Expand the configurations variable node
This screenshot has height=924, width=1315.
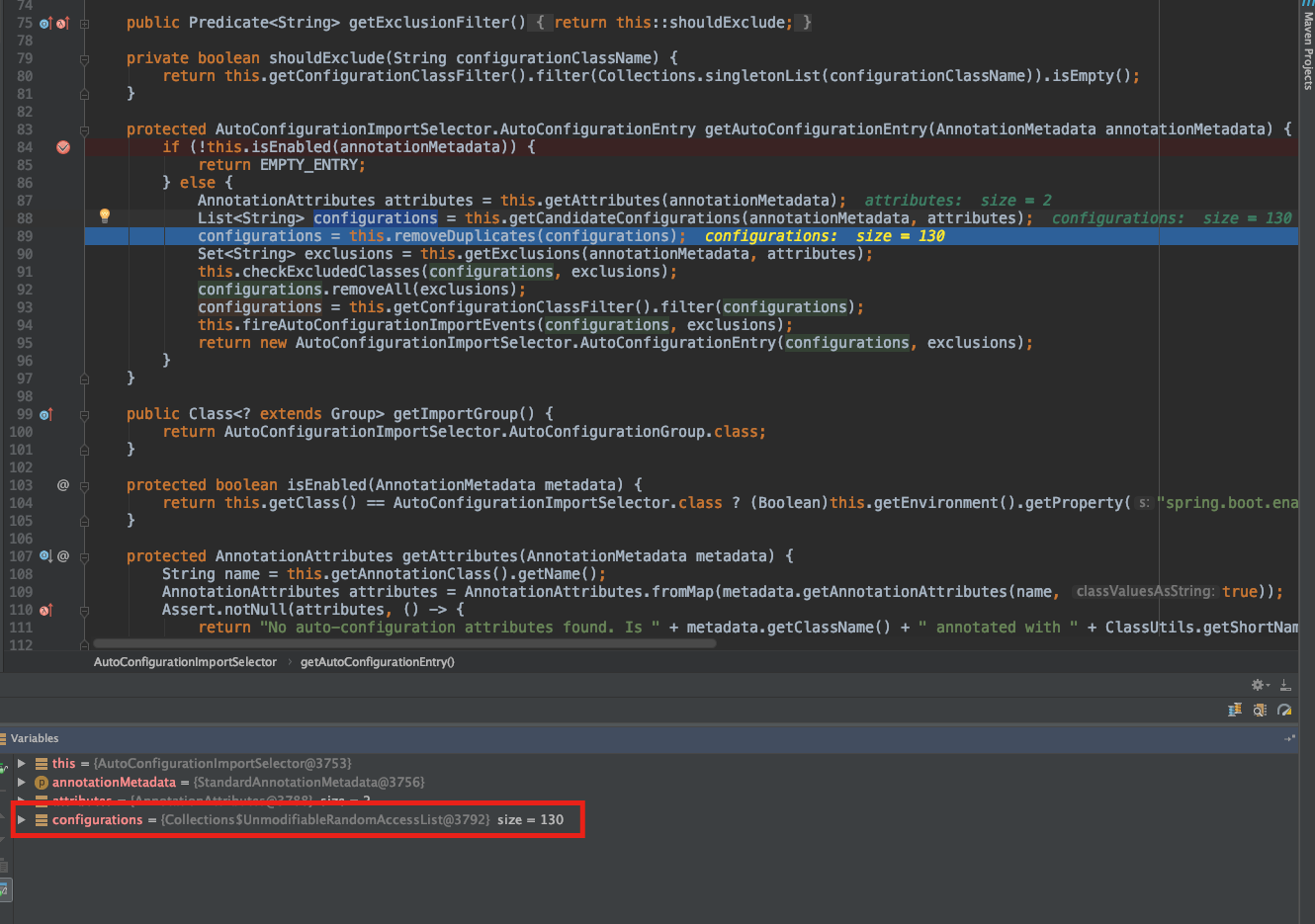point(21,820)
